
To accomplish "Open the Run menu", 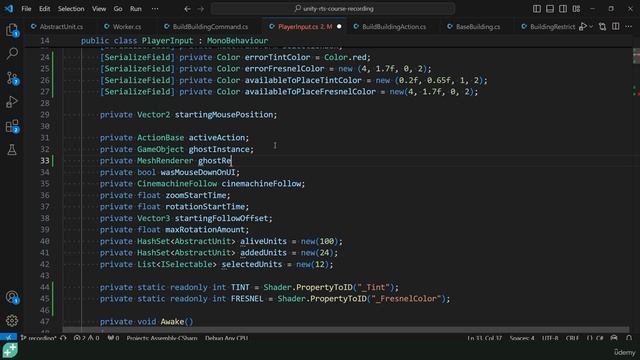I will coord(136,9).
